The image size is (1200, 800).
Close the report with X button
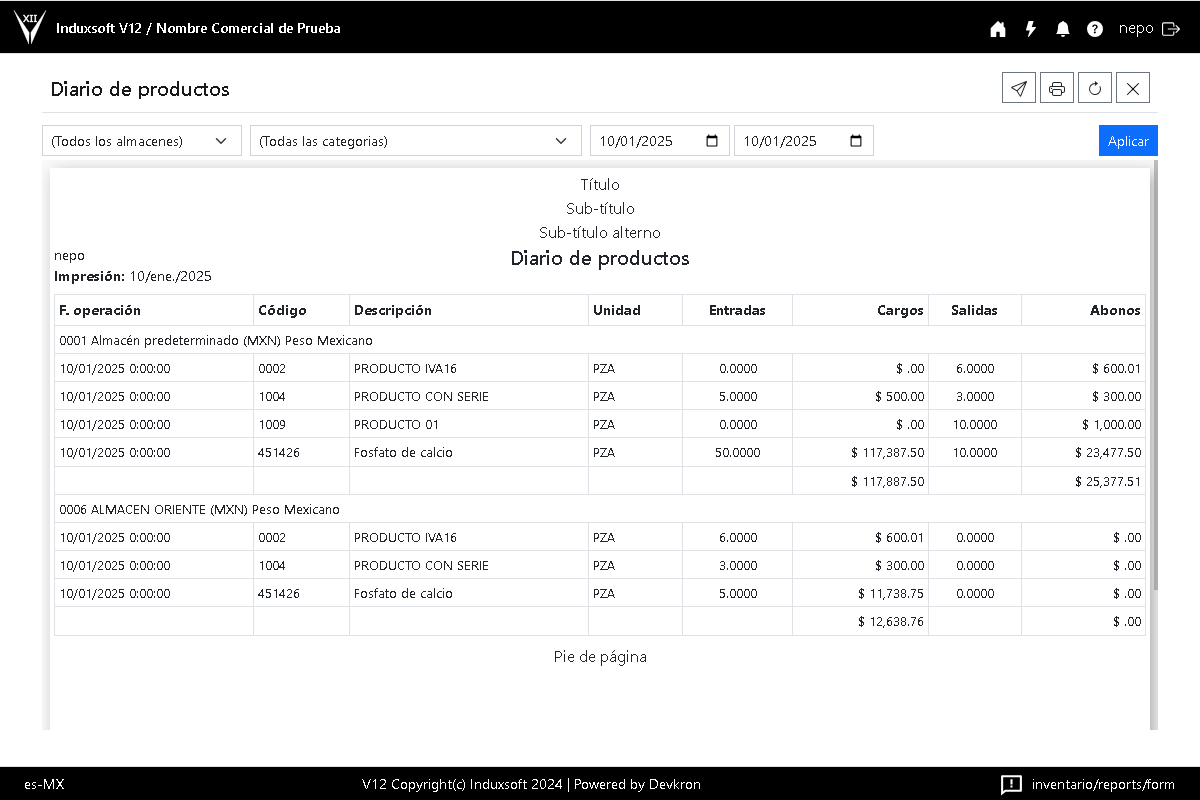pyautogui.click(x=1133, y=88)
